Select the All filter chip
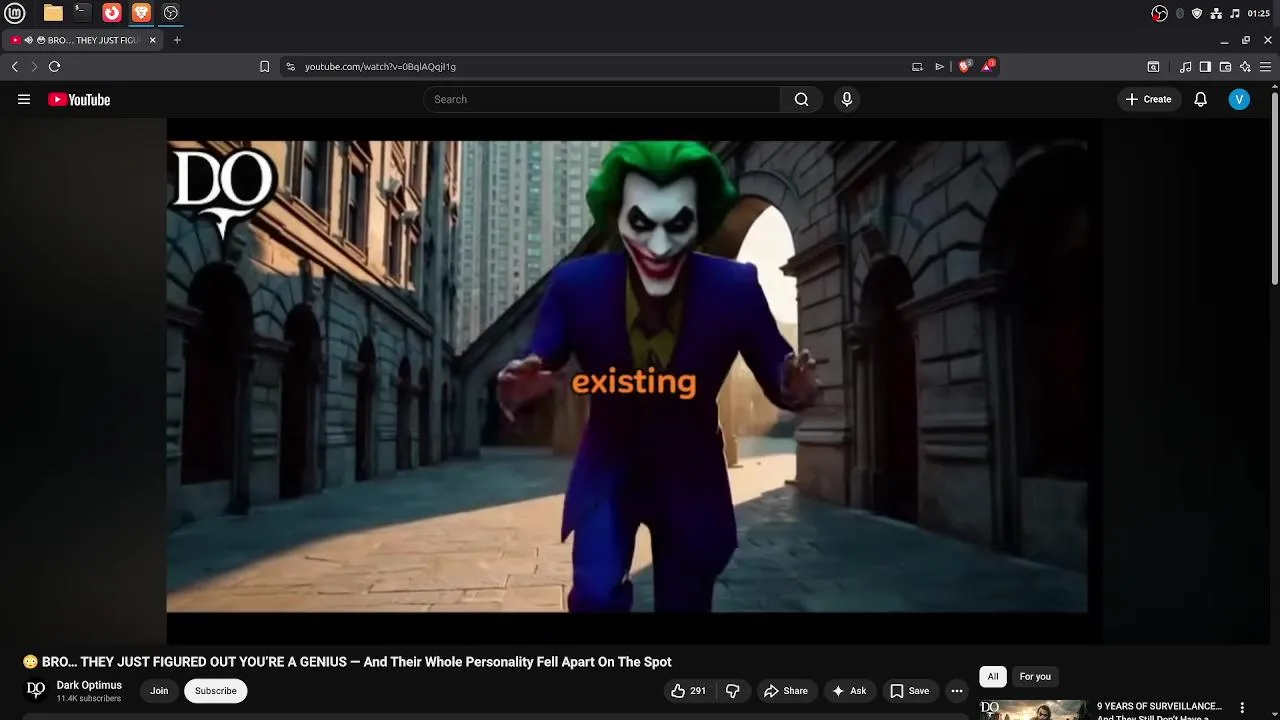Screen dimensions: 1280x720 [x=993, y=676]
